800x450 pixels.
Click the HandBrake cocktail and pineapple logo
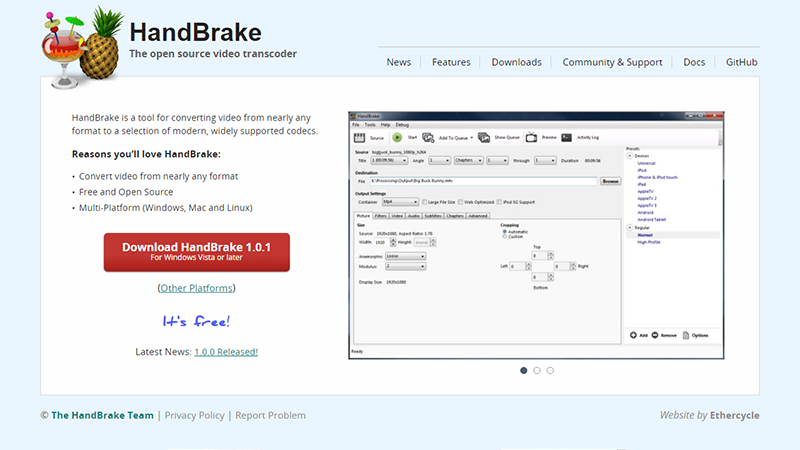82,48
